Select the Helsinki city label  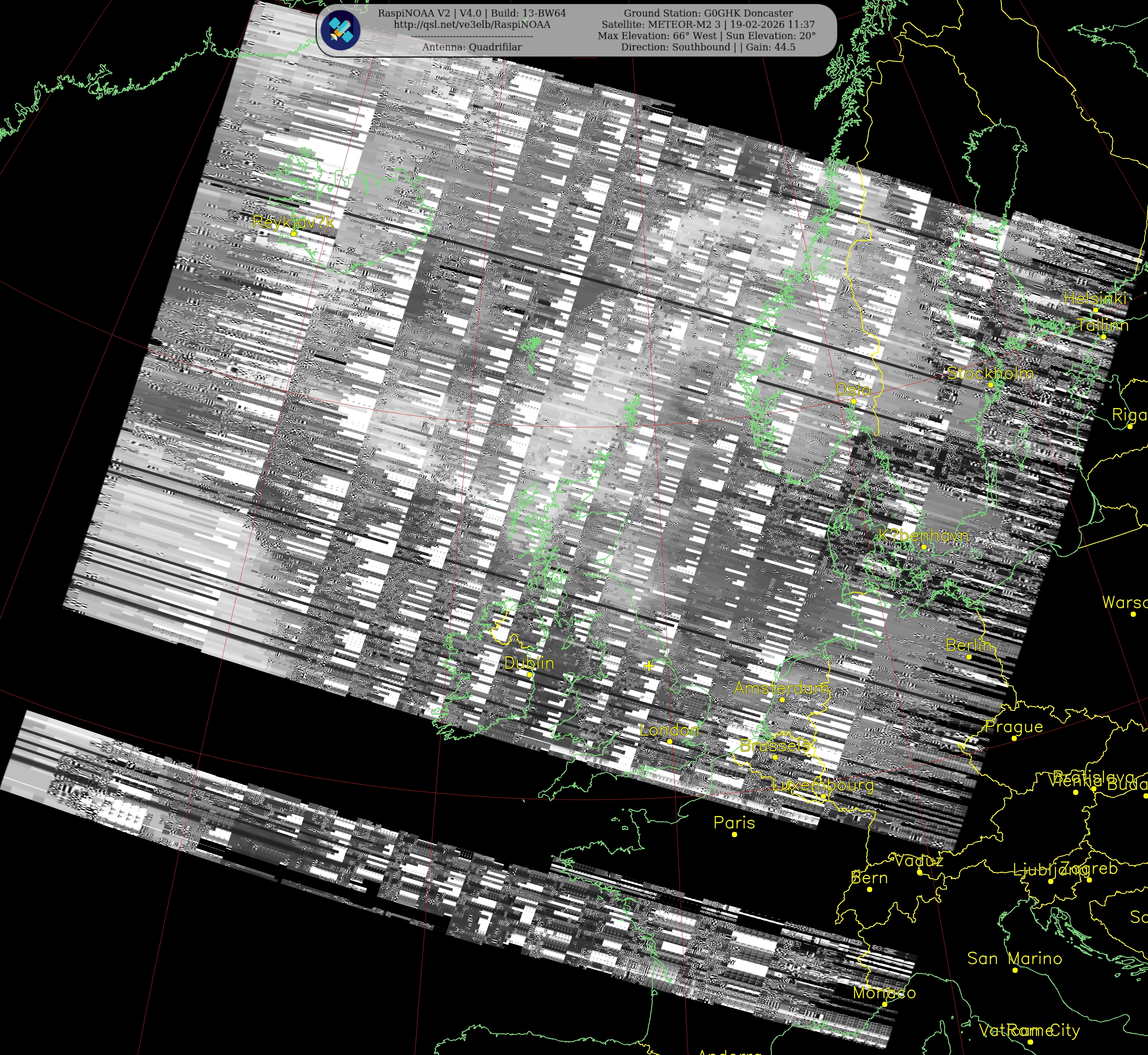(1095, 298)
